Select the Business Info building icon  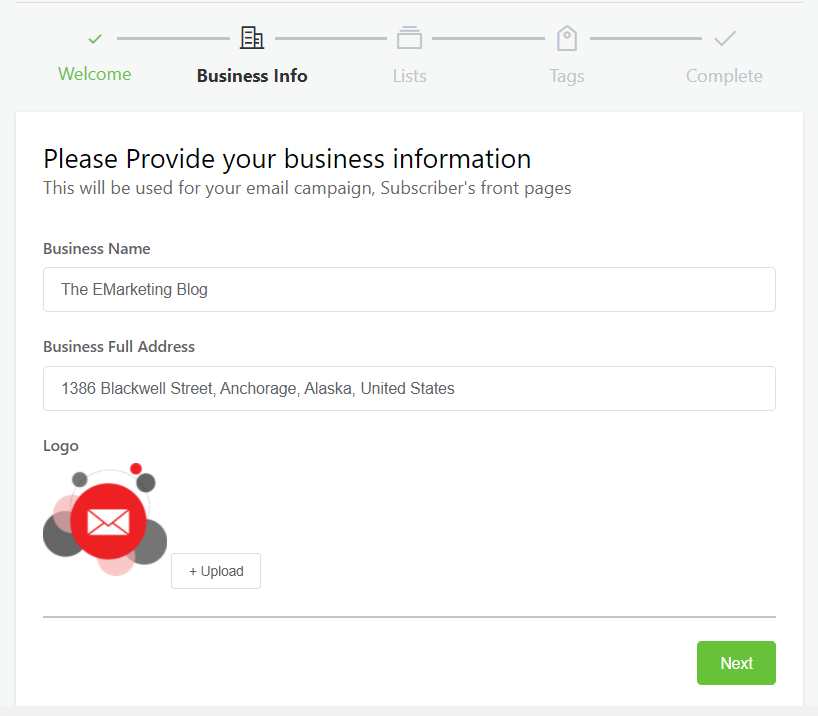click(x=252, y=38)
